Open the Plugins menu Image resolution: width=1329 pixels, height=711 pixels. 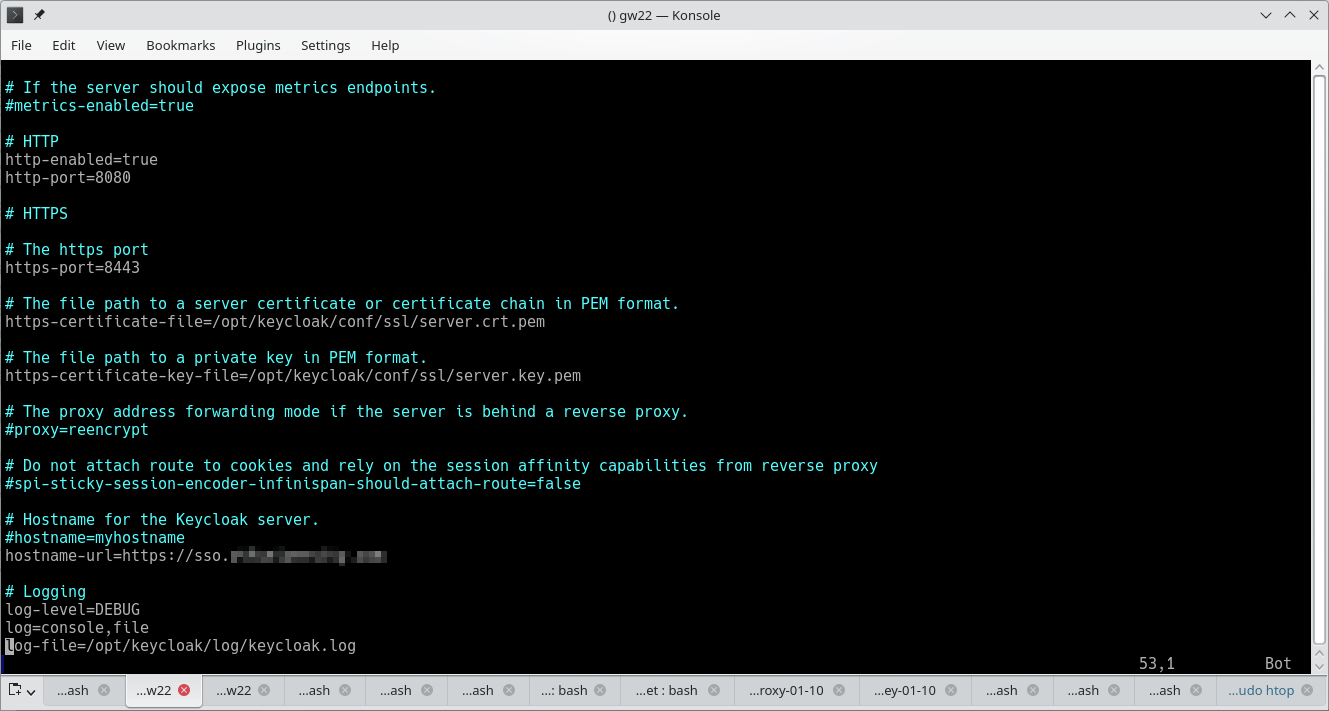point(257,45)
